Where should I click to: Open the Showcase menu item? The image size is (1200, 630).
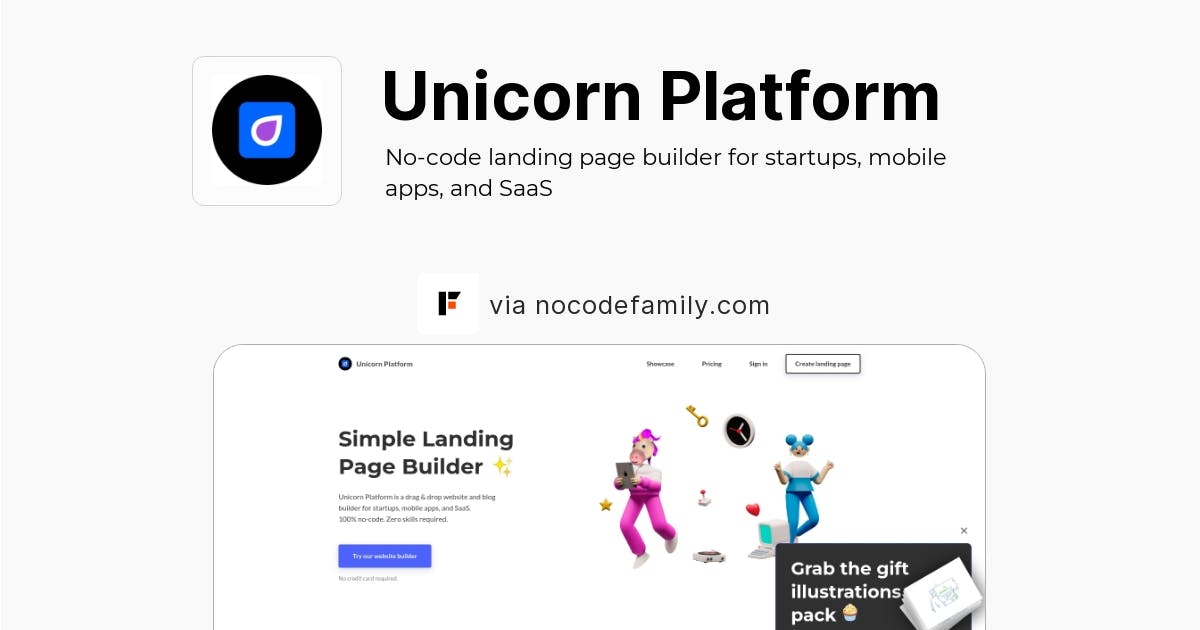tap(660, 364)
